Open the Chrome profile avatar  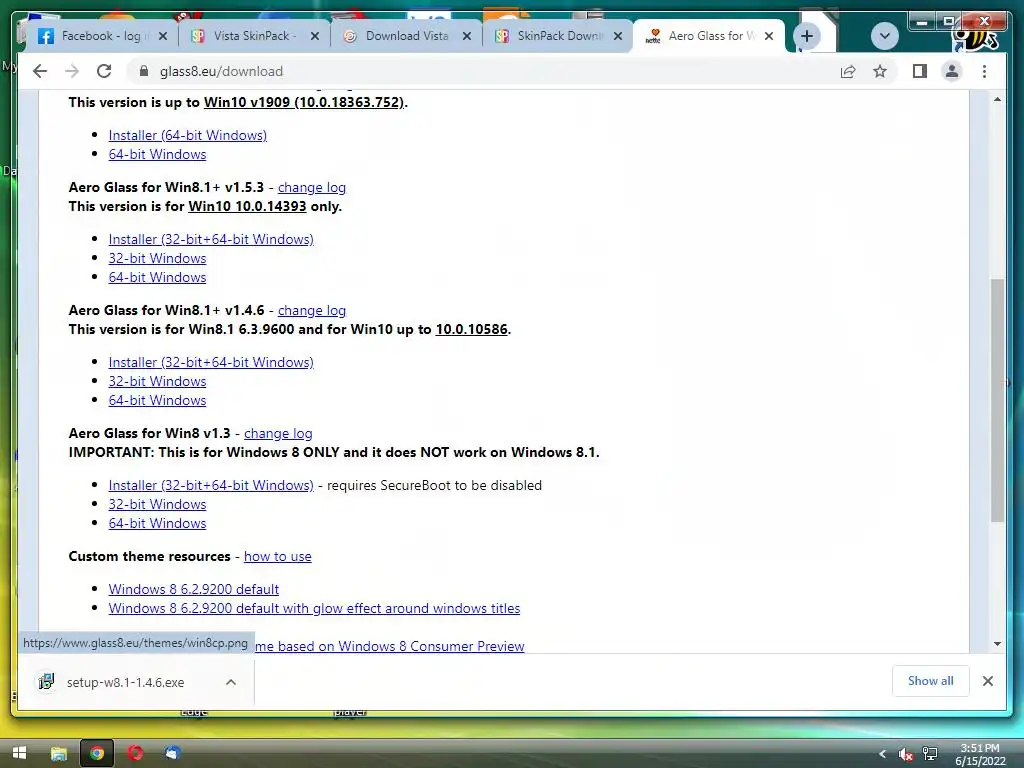coord(952,71)
